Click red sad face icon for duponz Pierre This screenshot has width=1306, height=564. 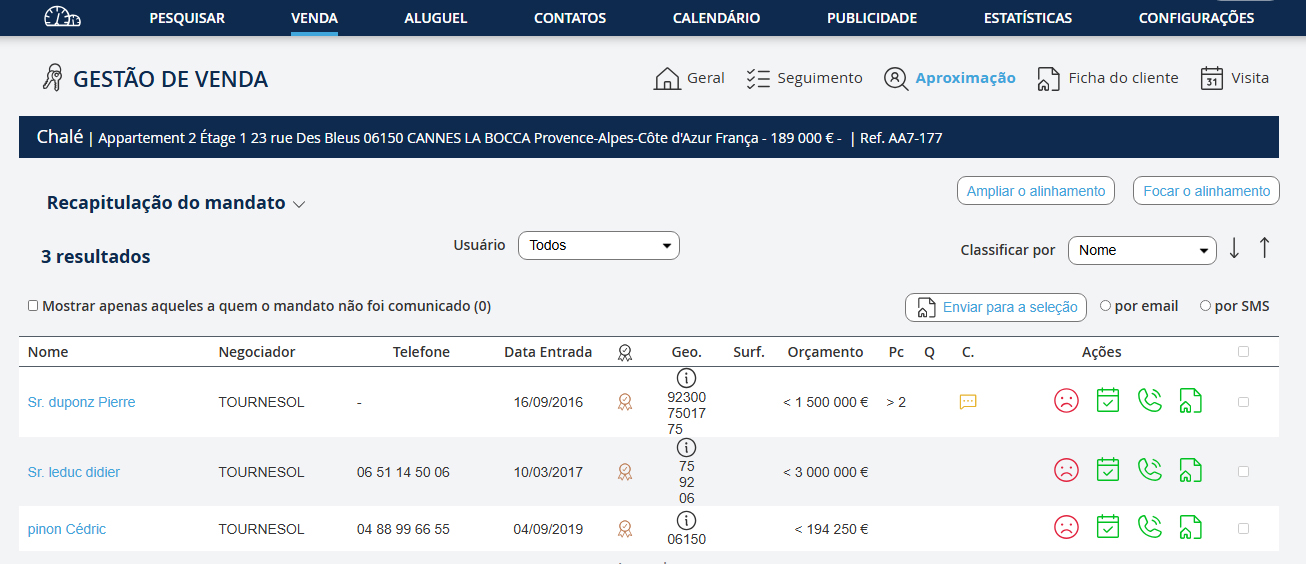coord(1066,401)
